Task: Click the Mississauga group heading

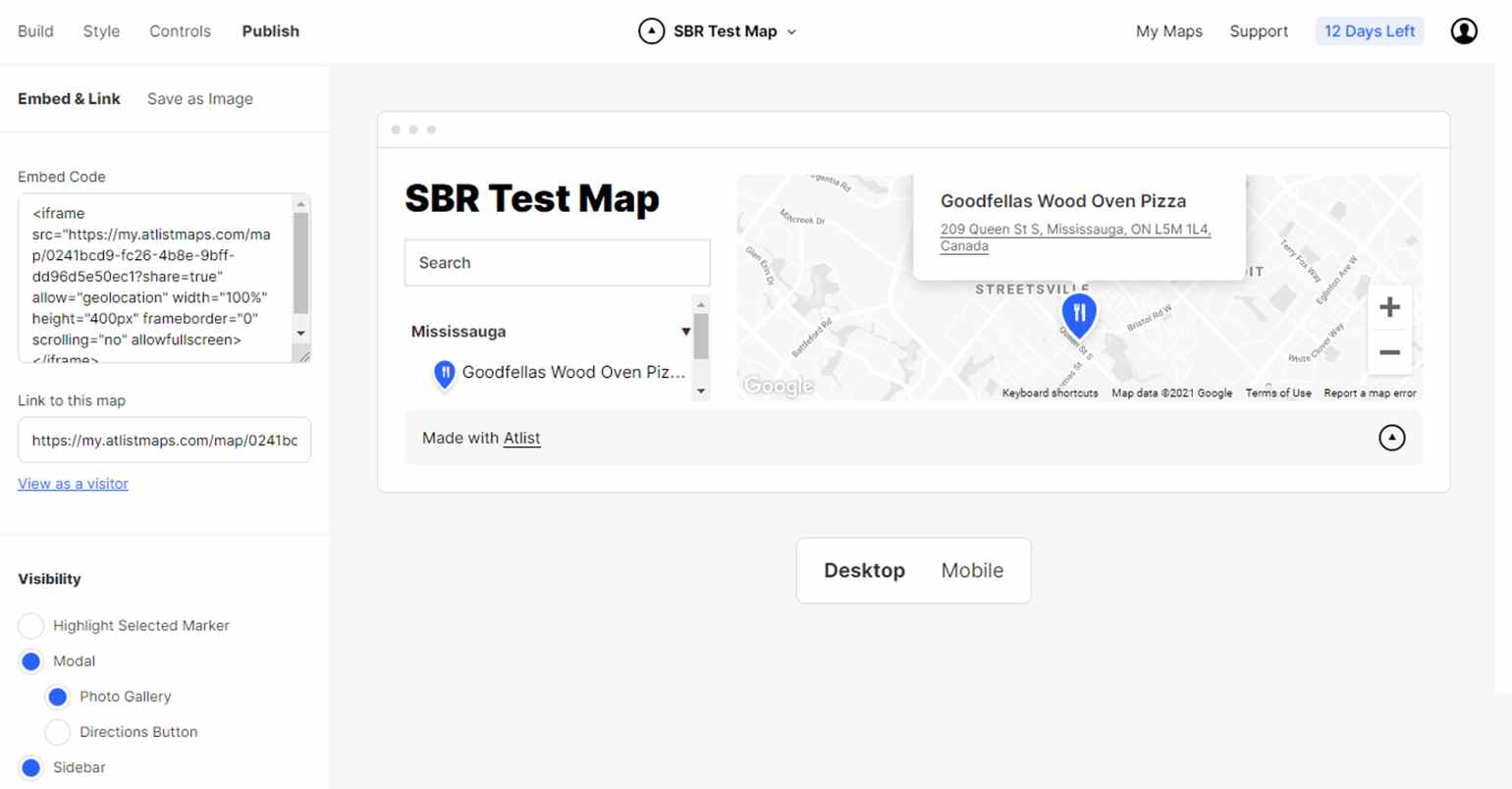Action: (459, 332)
